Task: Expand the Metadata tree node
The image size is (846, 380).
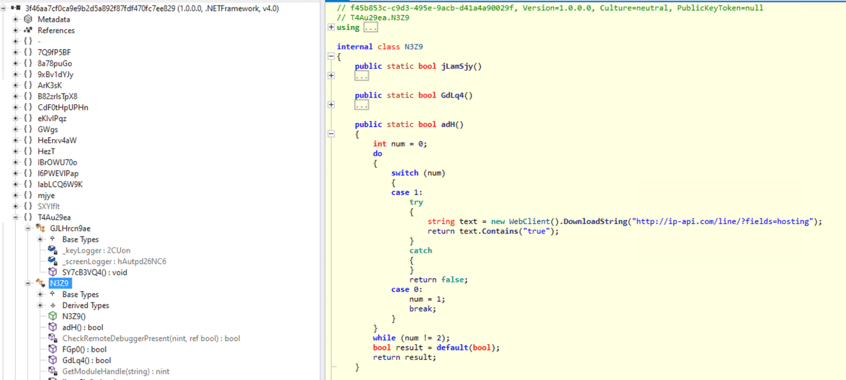Action: [16, 19]
